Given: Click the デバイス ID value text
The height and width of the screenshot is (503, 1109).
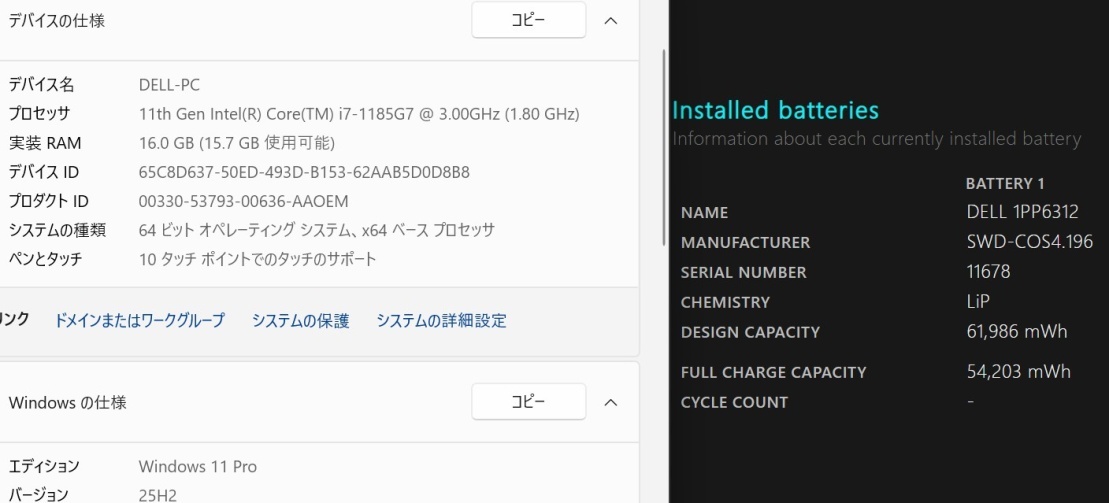Looking at the screenshot, I should tap(304, 172).
